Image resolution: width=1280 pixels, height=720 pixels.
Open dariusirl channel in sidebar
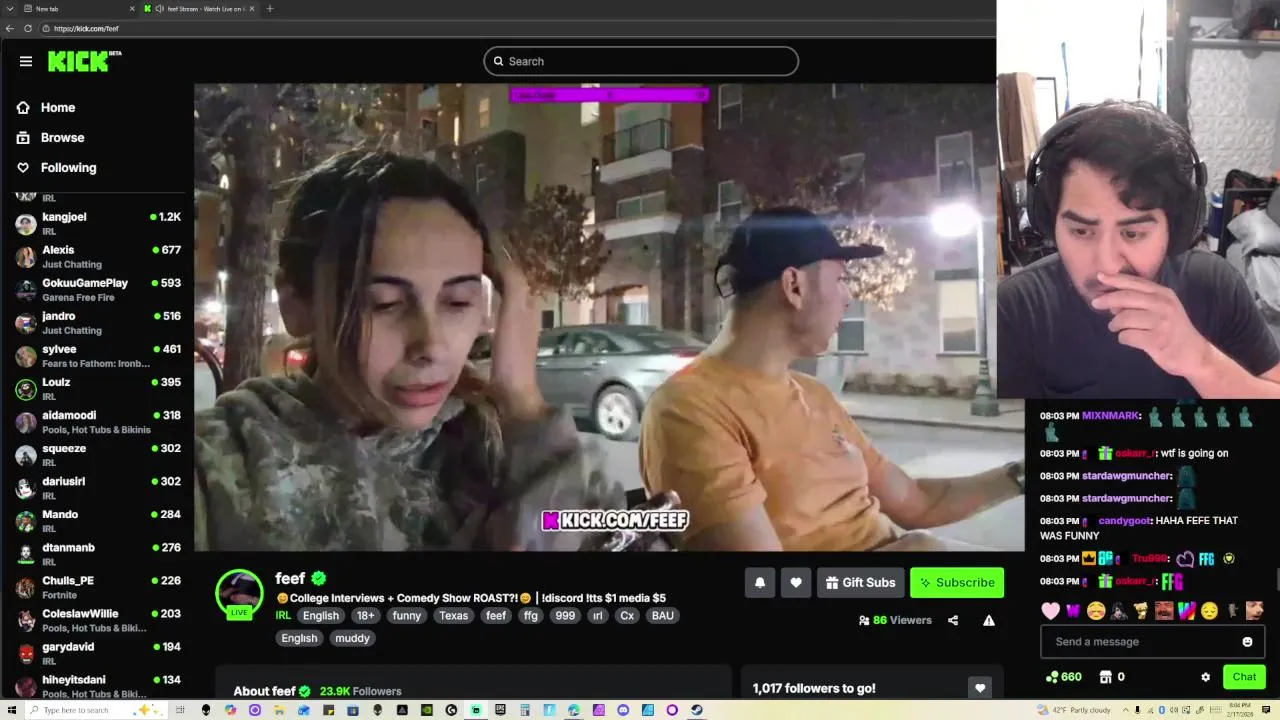tap(98, 487)
